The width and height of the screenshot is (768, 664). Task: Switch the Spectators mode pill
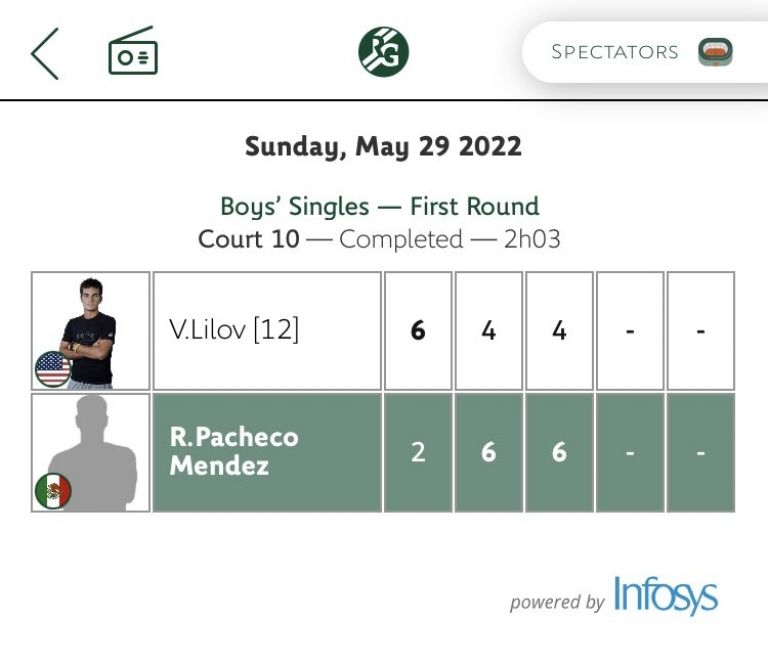click(x=645, y=52)
